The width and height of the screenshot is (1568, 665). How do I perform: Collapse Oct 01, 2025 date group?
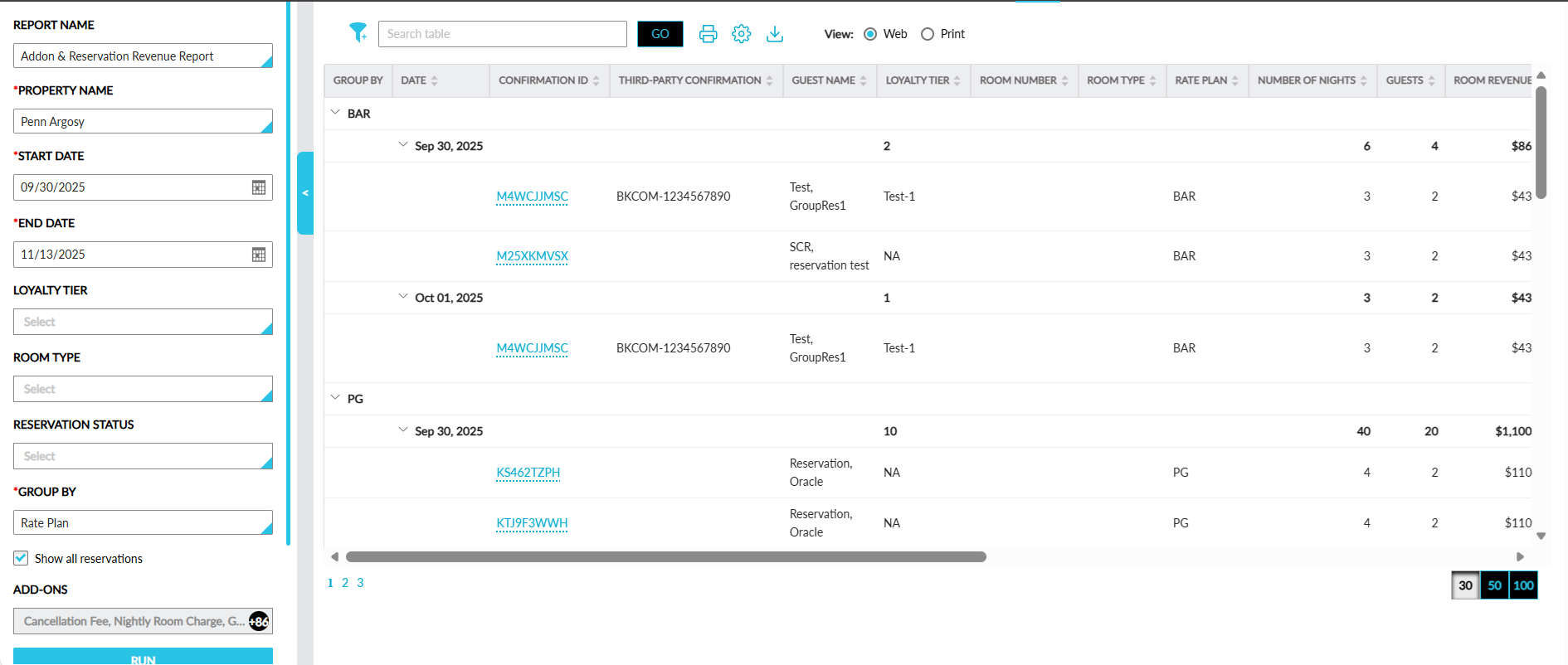point(403,296)
